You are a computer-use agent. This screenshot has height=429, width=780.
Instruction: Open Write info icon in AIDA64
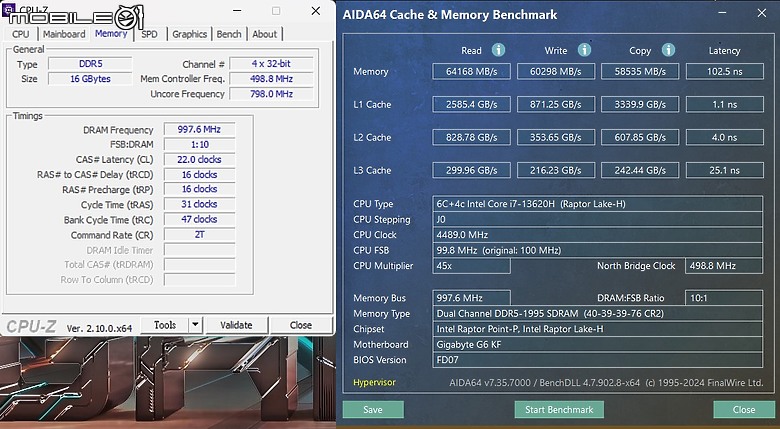coord(584,50)
